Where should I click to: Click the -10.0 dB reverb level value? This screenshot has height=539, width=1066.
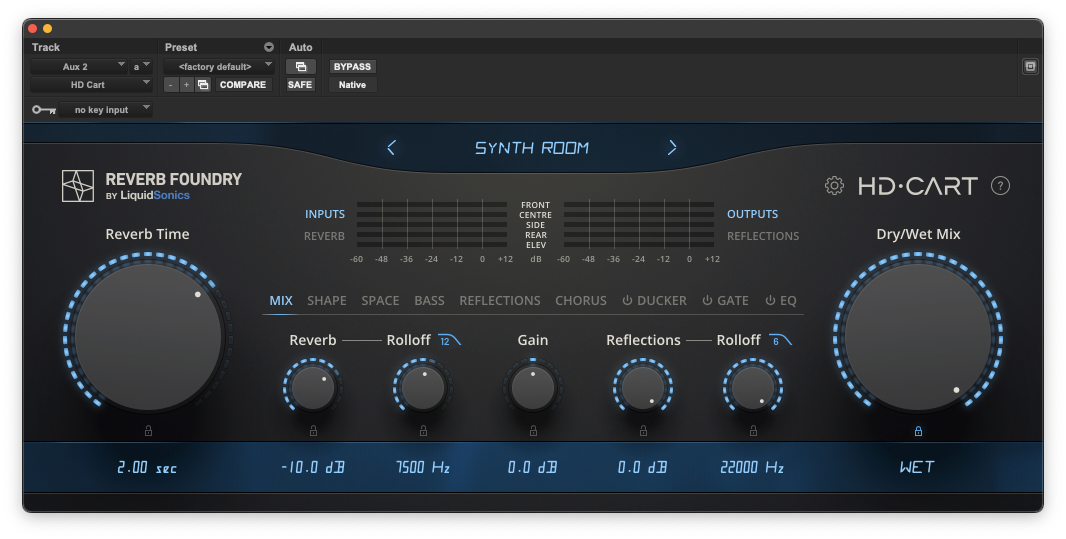[313, 468]
